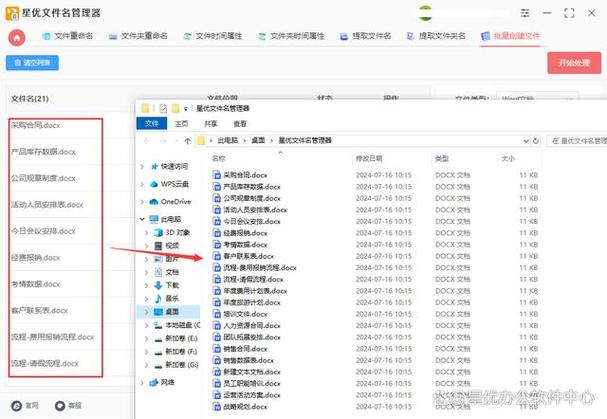Expand the 3D 对象 folder chevron

point(147,233)
